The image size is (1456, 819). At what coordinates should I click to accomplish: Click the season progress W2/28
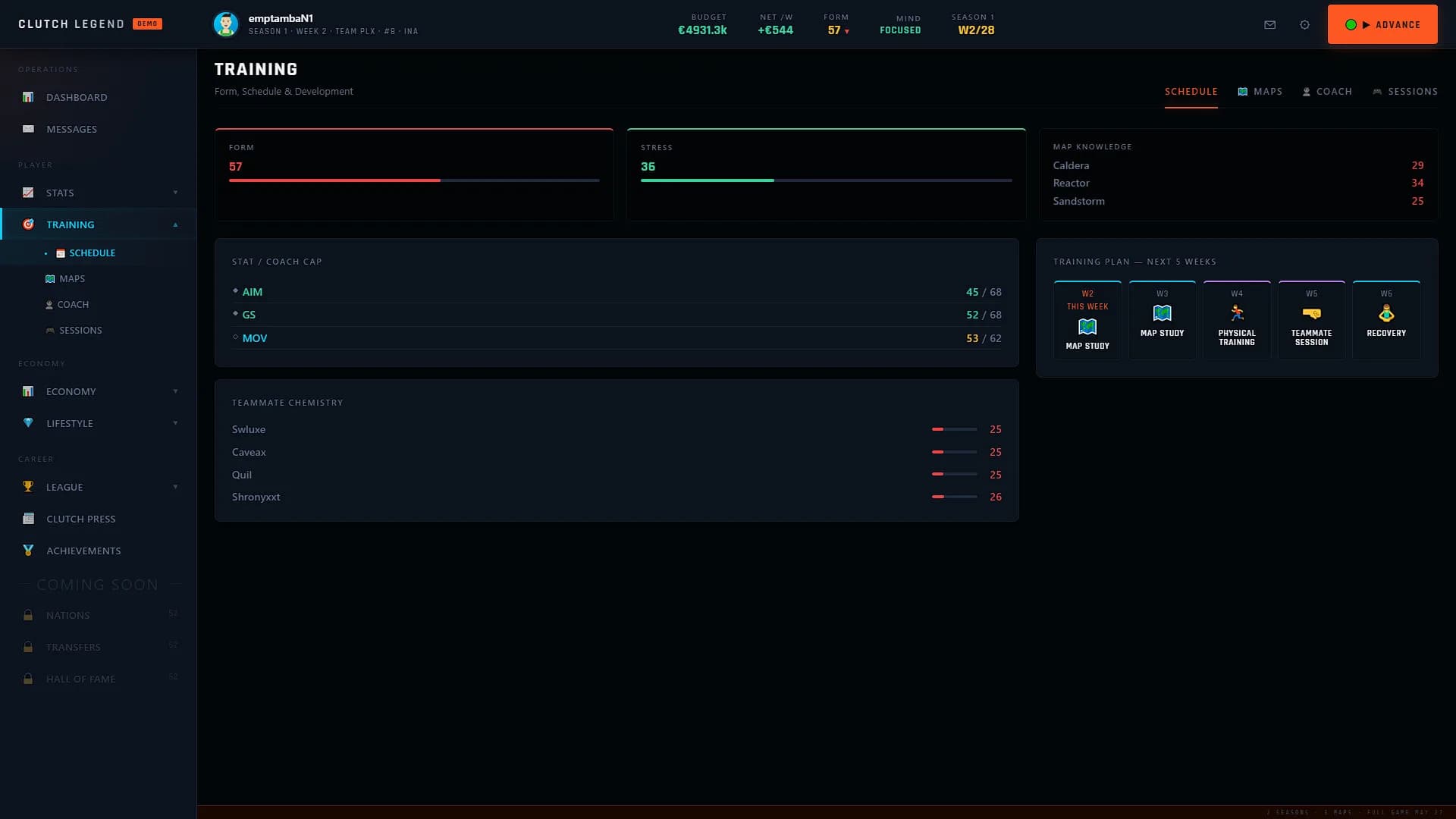pyautogui.click(x=976, y=30)
